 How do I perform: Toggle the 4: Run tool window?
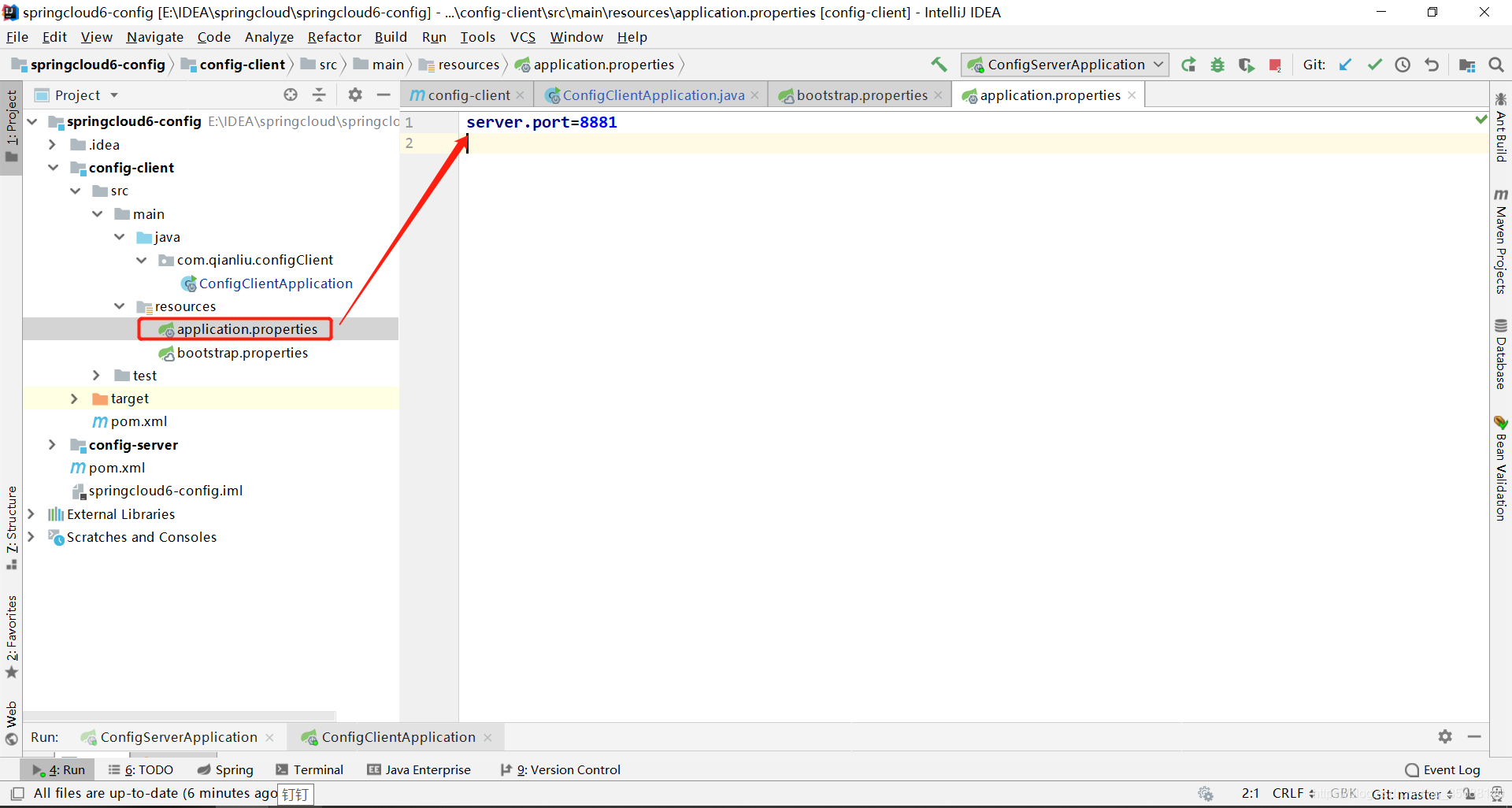pyautogui.click(x=58, y=769)
